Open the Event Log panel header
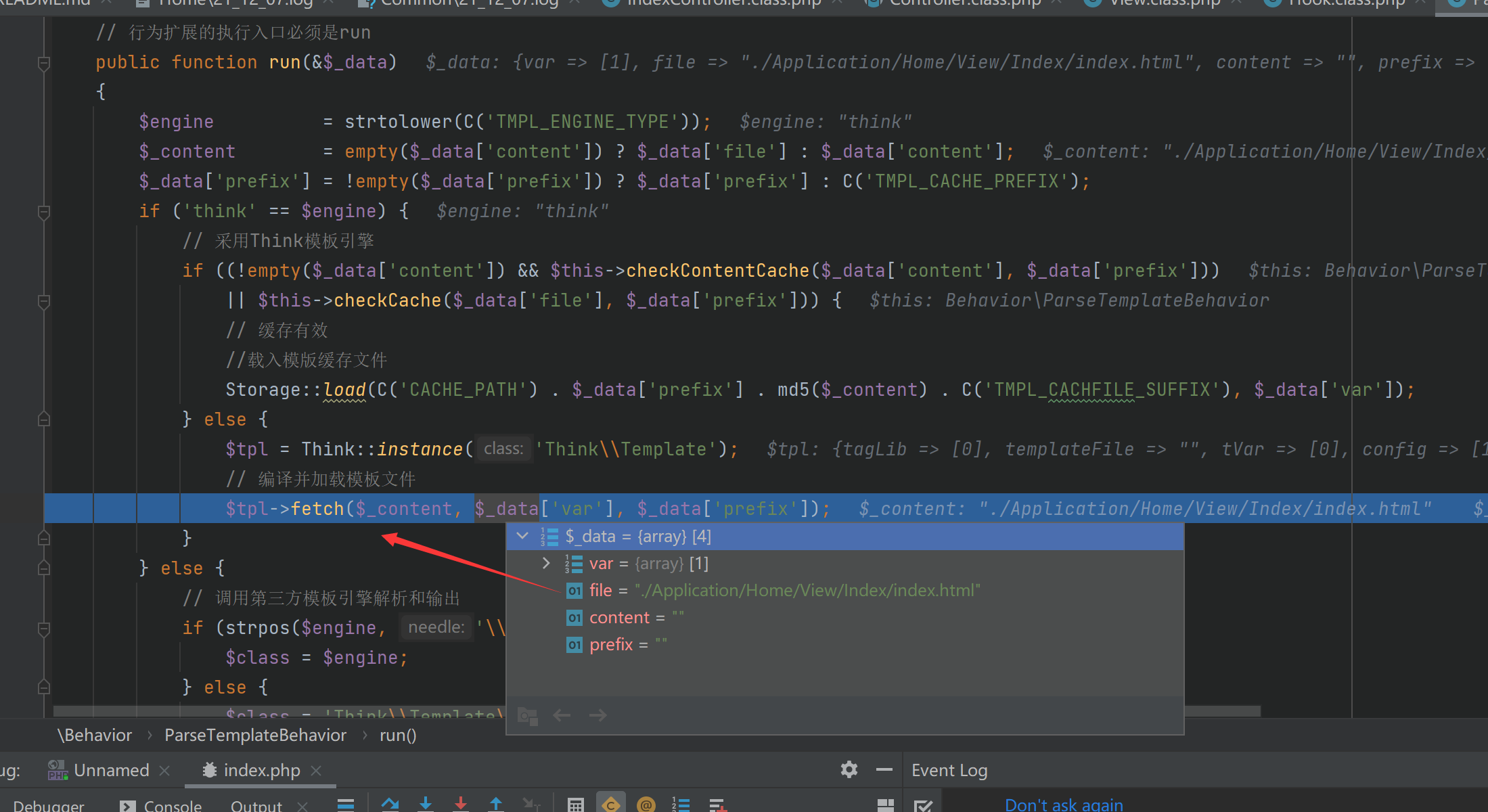 point(949,770)
